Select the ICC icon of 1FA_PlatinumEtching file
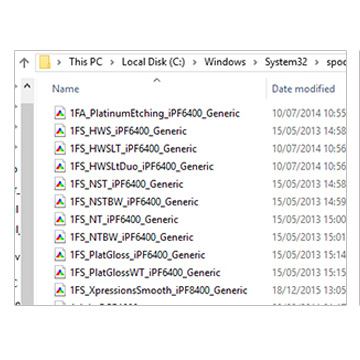360x360 pixels. (60, 113)
